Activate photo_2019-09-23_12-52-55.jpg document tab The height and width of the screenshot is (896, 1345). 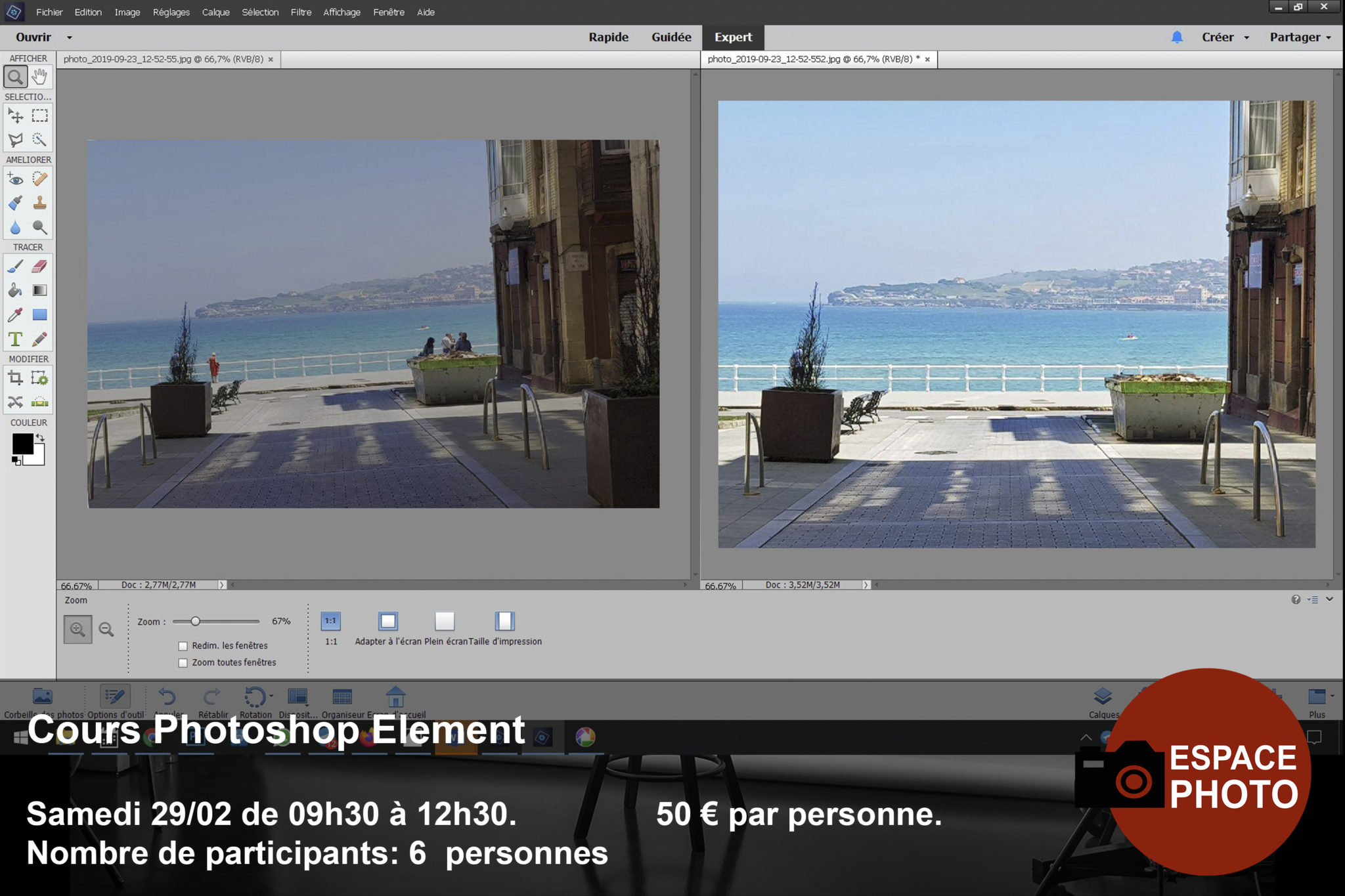click(x=164, y=59)
